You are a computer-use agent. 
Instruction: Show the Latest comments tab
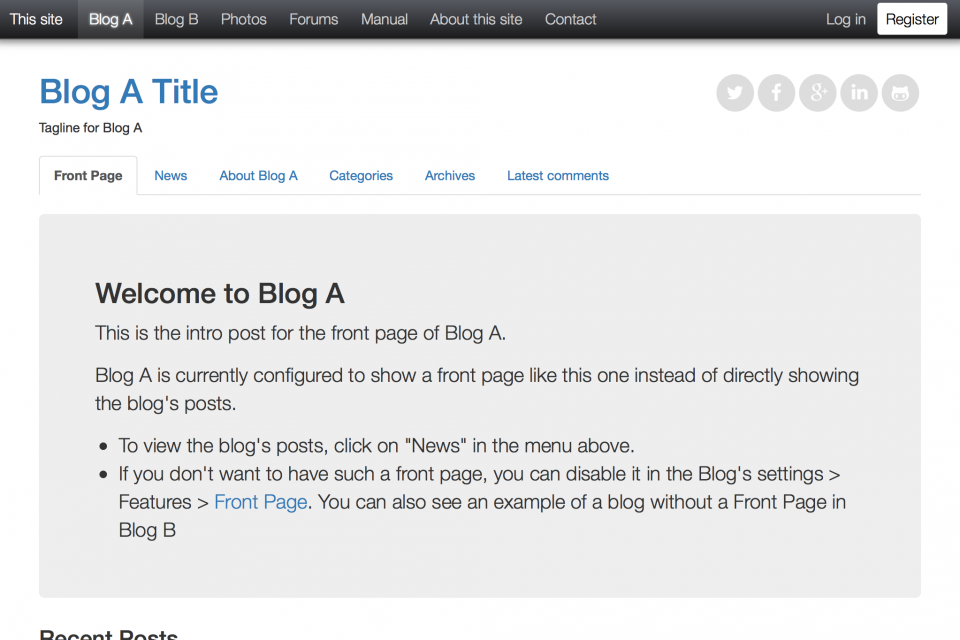click(x=557, y=175)
